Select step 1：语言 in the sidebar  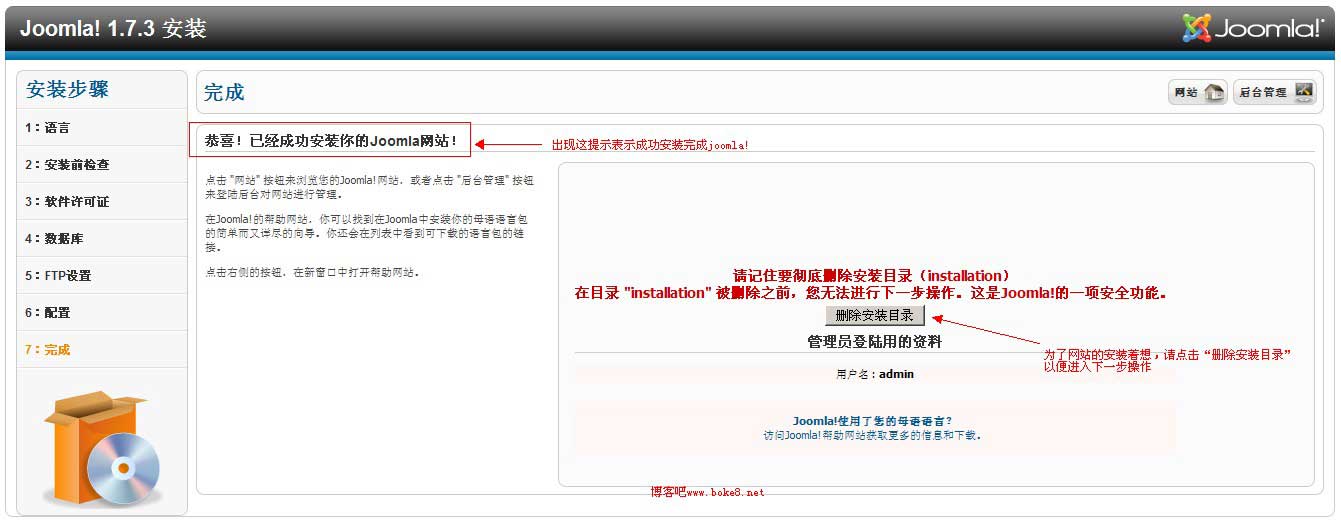102,128
